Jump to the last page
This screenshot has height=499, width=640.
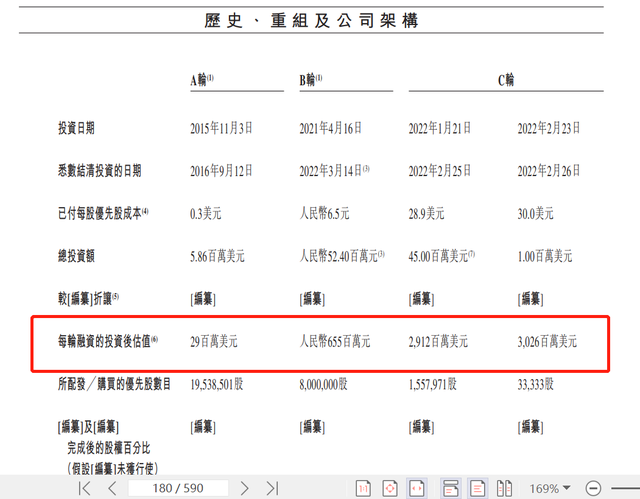point(271,488)
